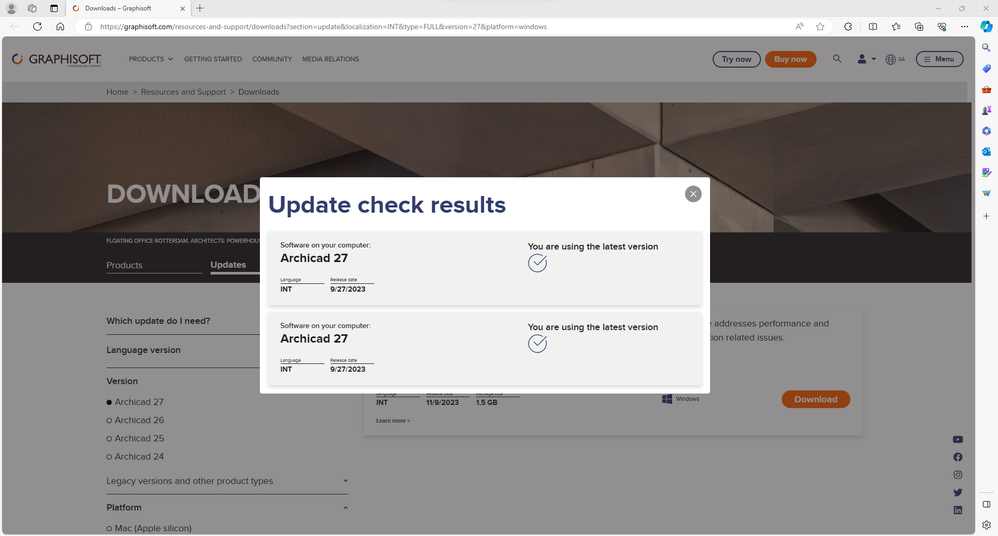Screen dimensions: 998x536
Task: Click the Try now button
Action: tap(736, 59)
